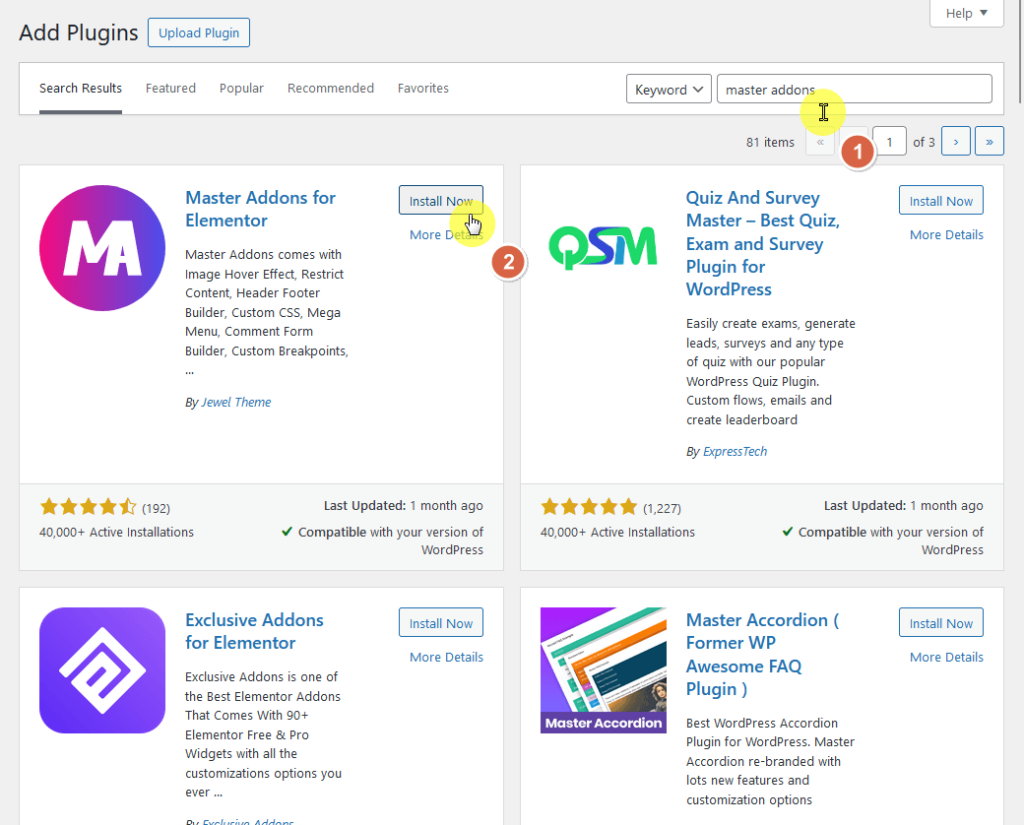Click the plugin search input field
The width and height of the screenshot is (1024, 825).
coord(854,89)
